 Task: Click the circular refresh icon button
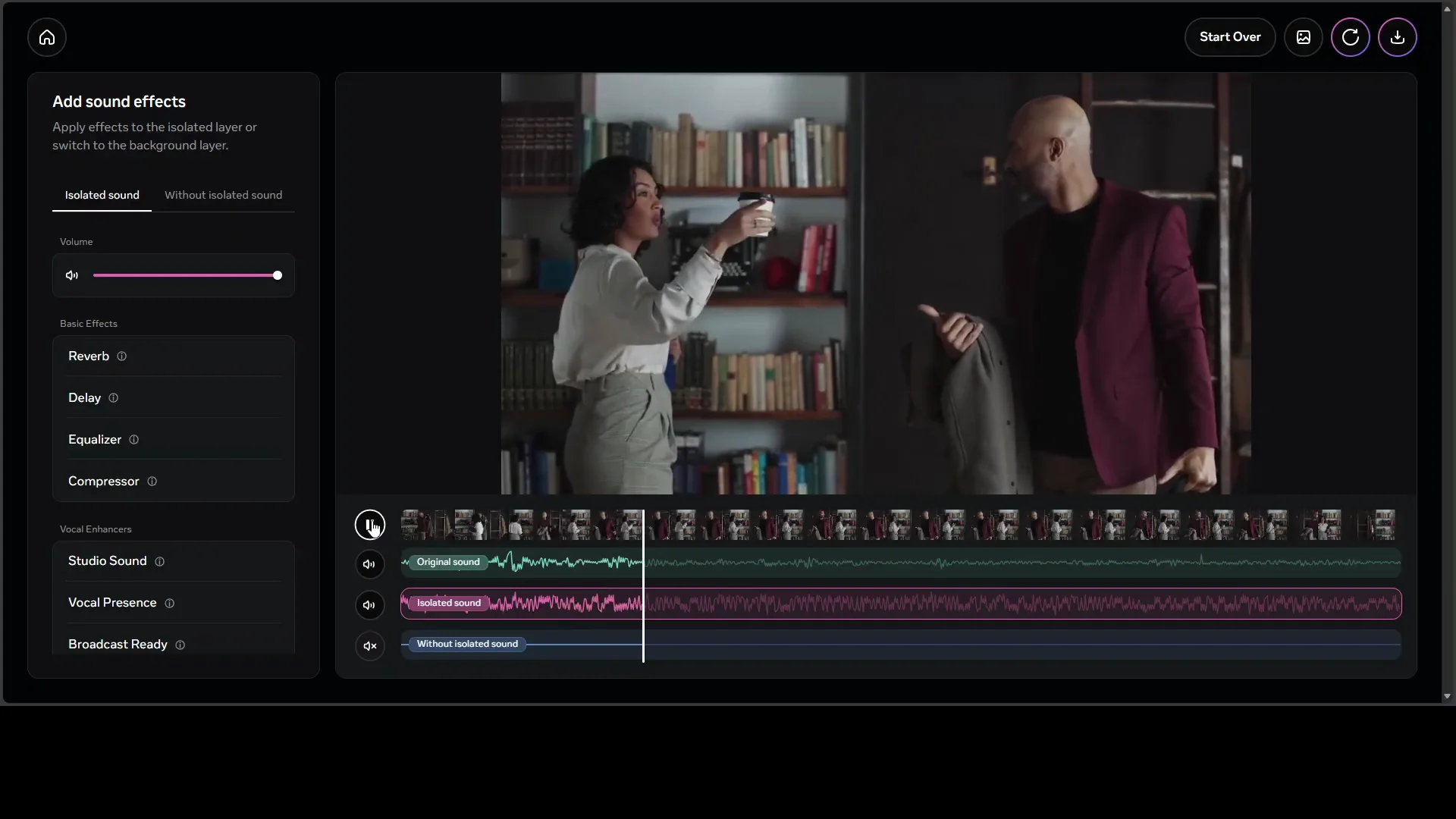(x=1350, y=37)
